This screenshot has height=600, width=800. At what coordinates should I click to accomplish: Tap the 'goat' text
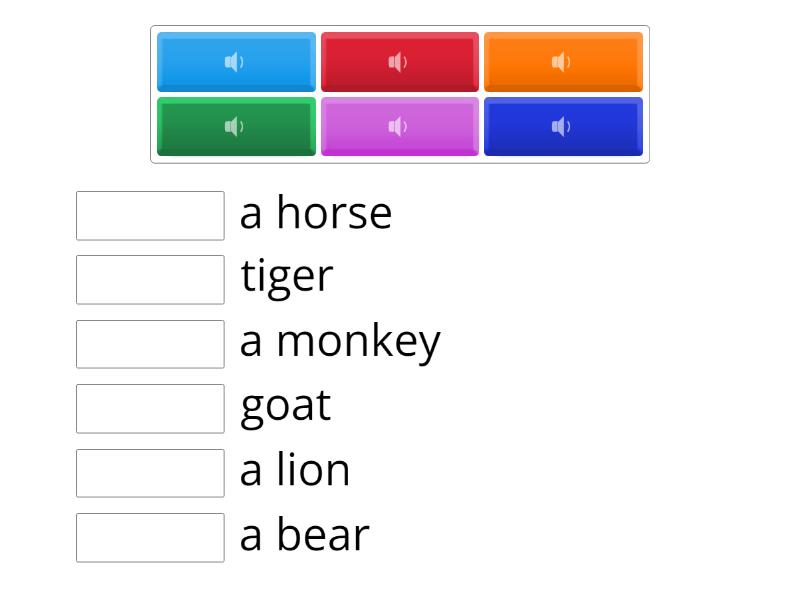tap(286, 406)
